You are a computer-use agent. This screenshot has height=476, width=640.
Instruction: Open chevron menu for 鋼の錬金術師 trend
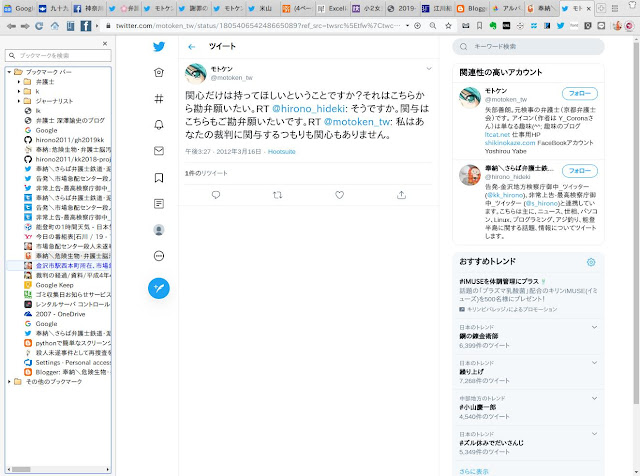point(594,327)
